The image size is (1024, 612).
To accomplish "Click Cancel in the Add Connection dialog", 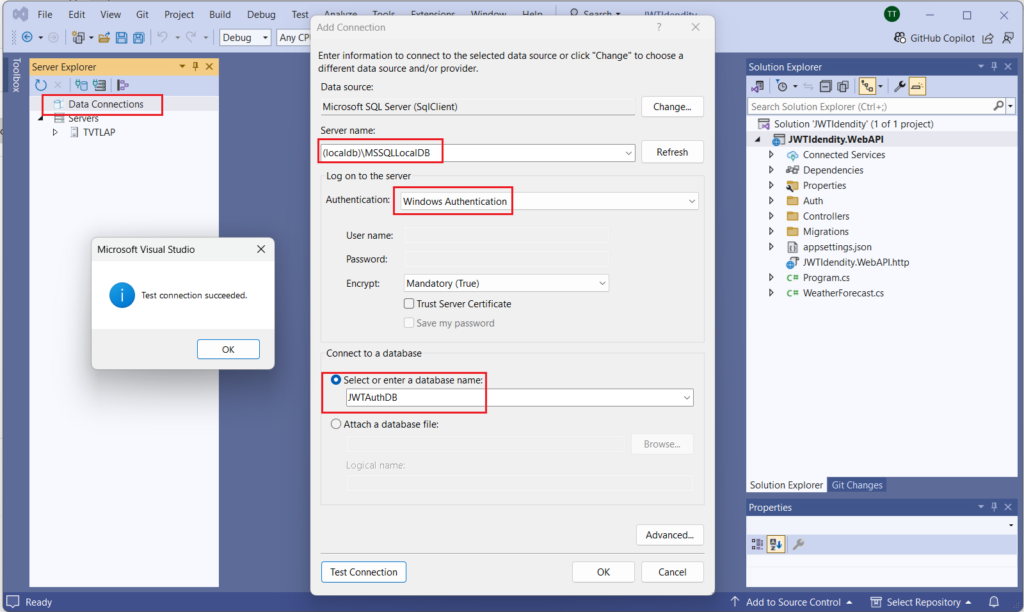I will click(672, 572).
